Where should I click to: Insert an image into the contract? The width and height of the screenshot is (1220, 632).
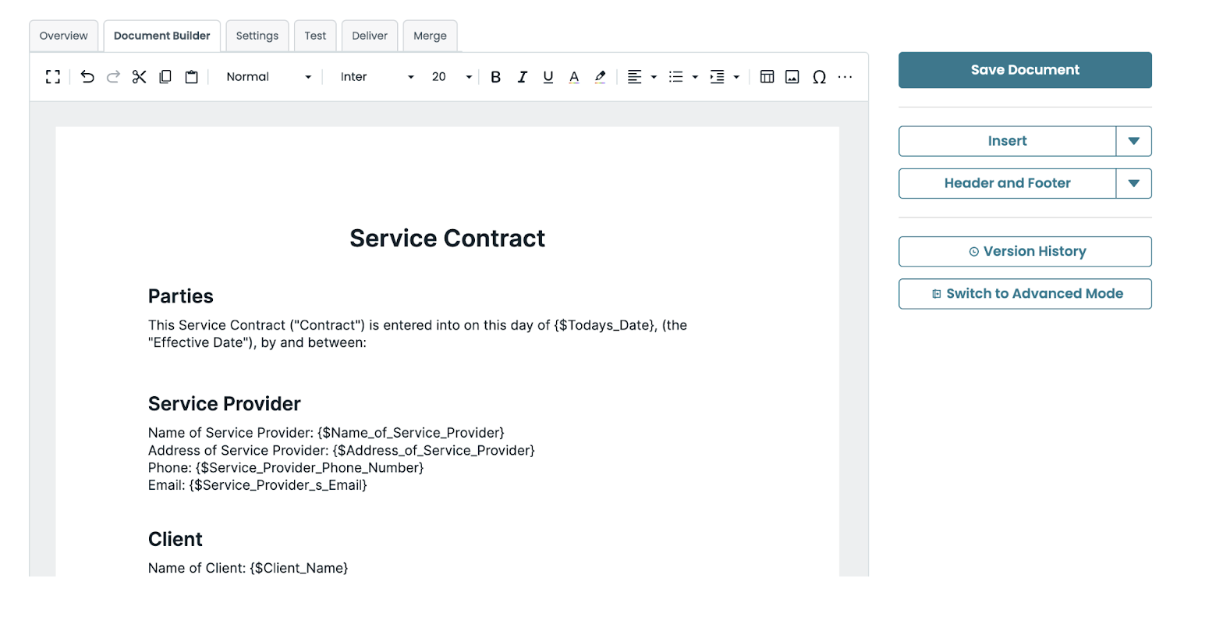[x=791, y=75]
